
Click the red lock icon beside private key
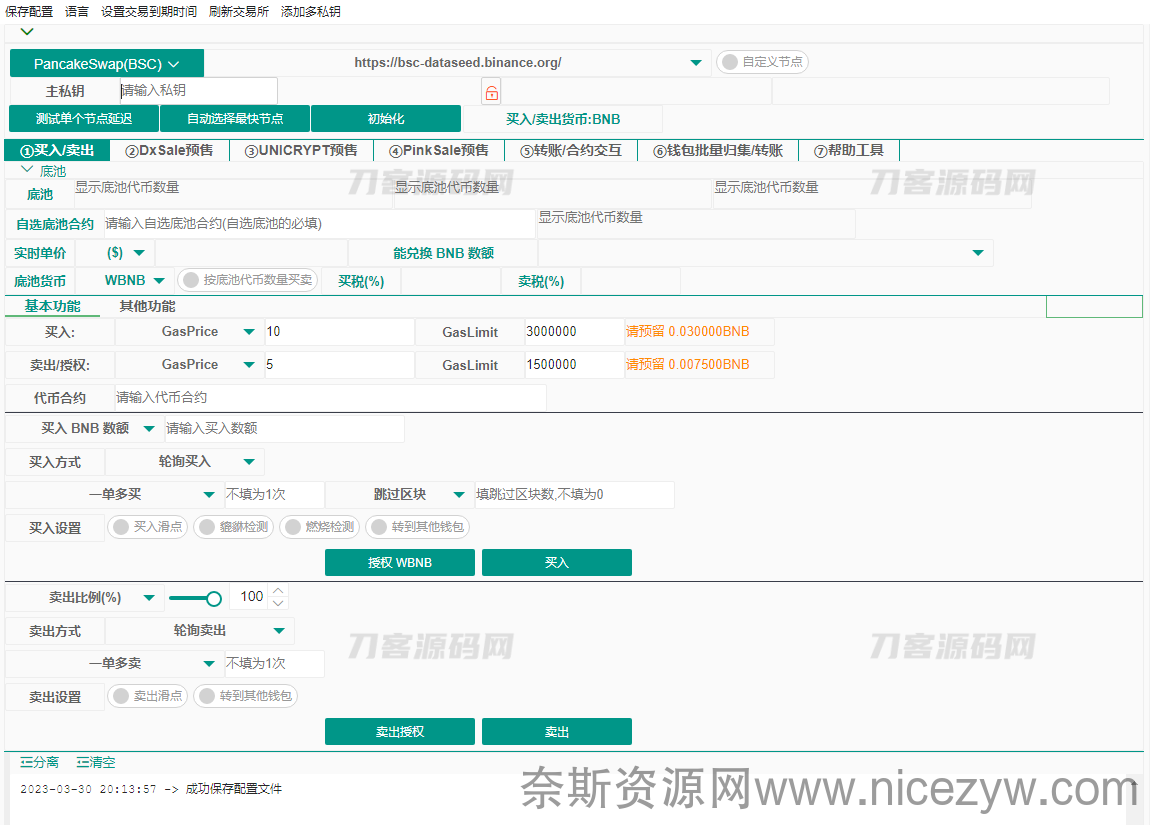coord(491,92)
